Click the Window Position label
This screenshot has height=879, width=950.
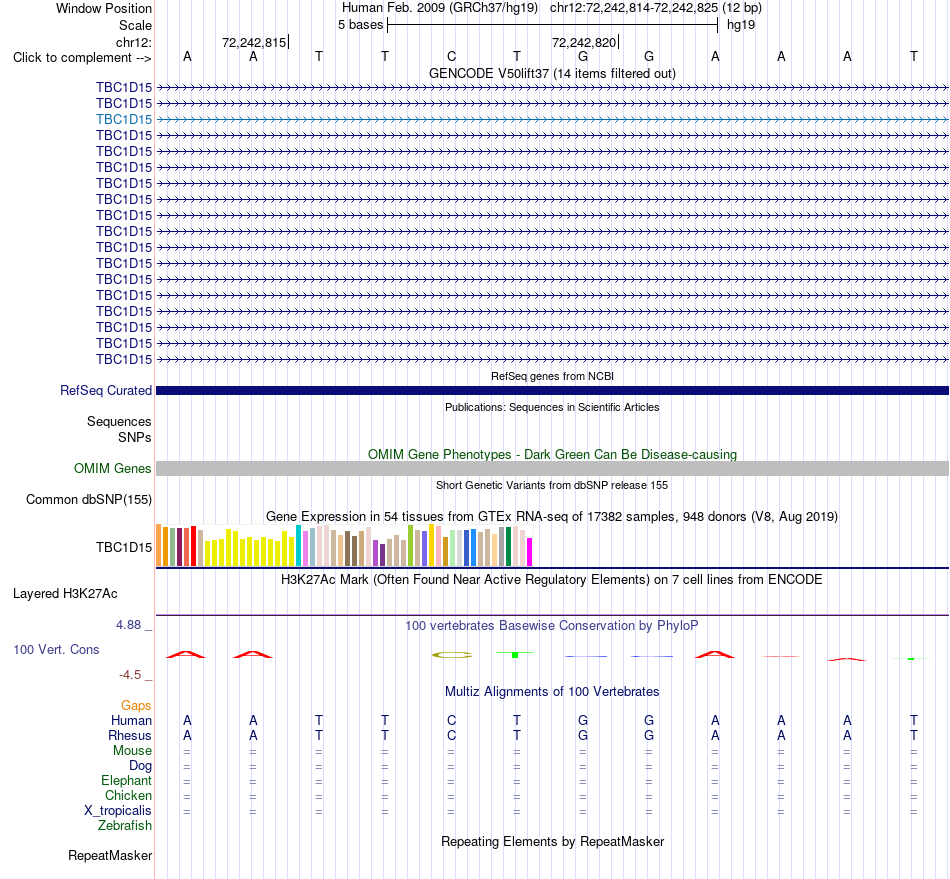point(104,8)
